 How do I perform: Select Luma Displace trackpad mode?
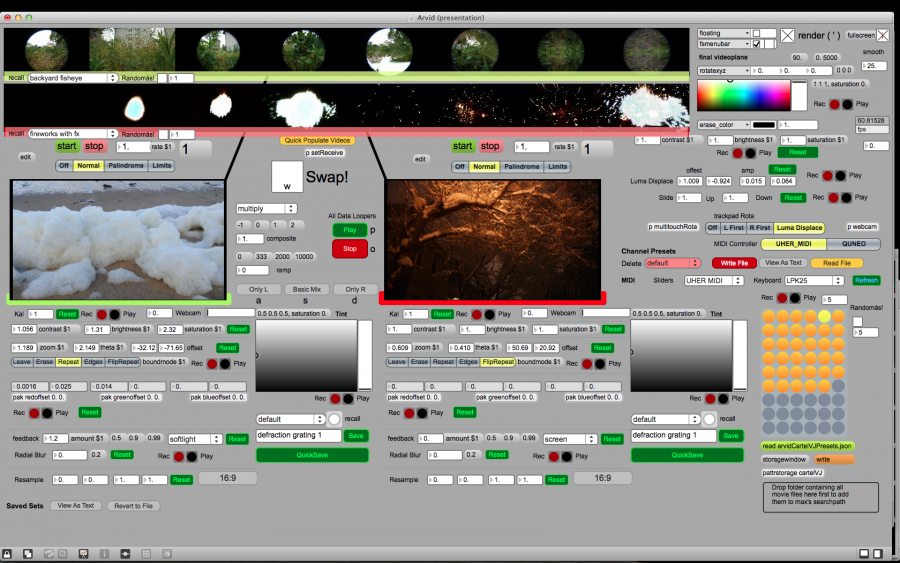tap(799, 228)
